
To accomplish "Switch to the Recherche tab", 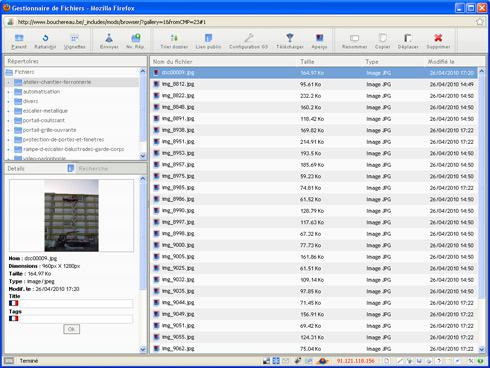I will coord(93,169).
